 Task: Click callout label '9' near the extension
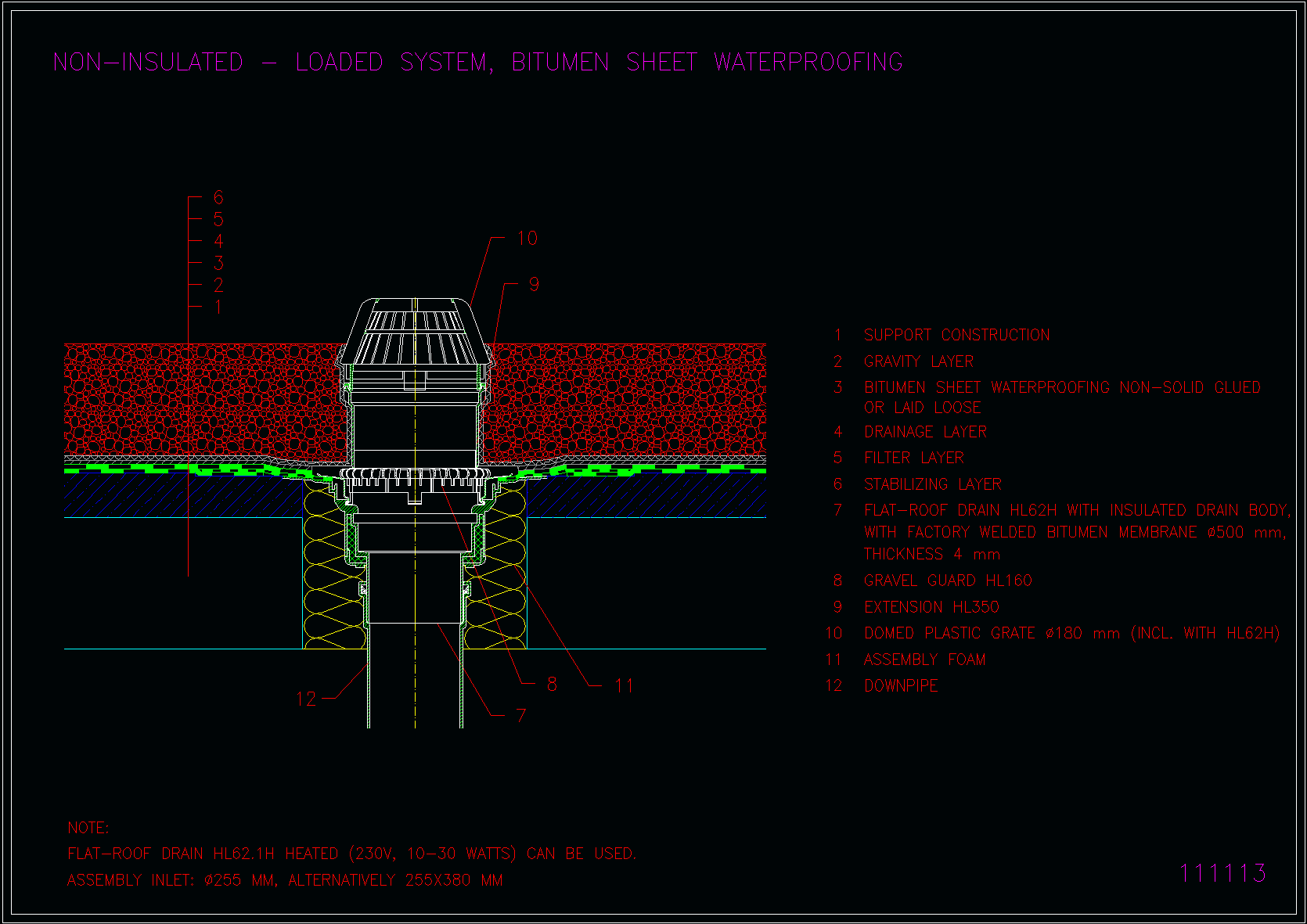(534, 285)
